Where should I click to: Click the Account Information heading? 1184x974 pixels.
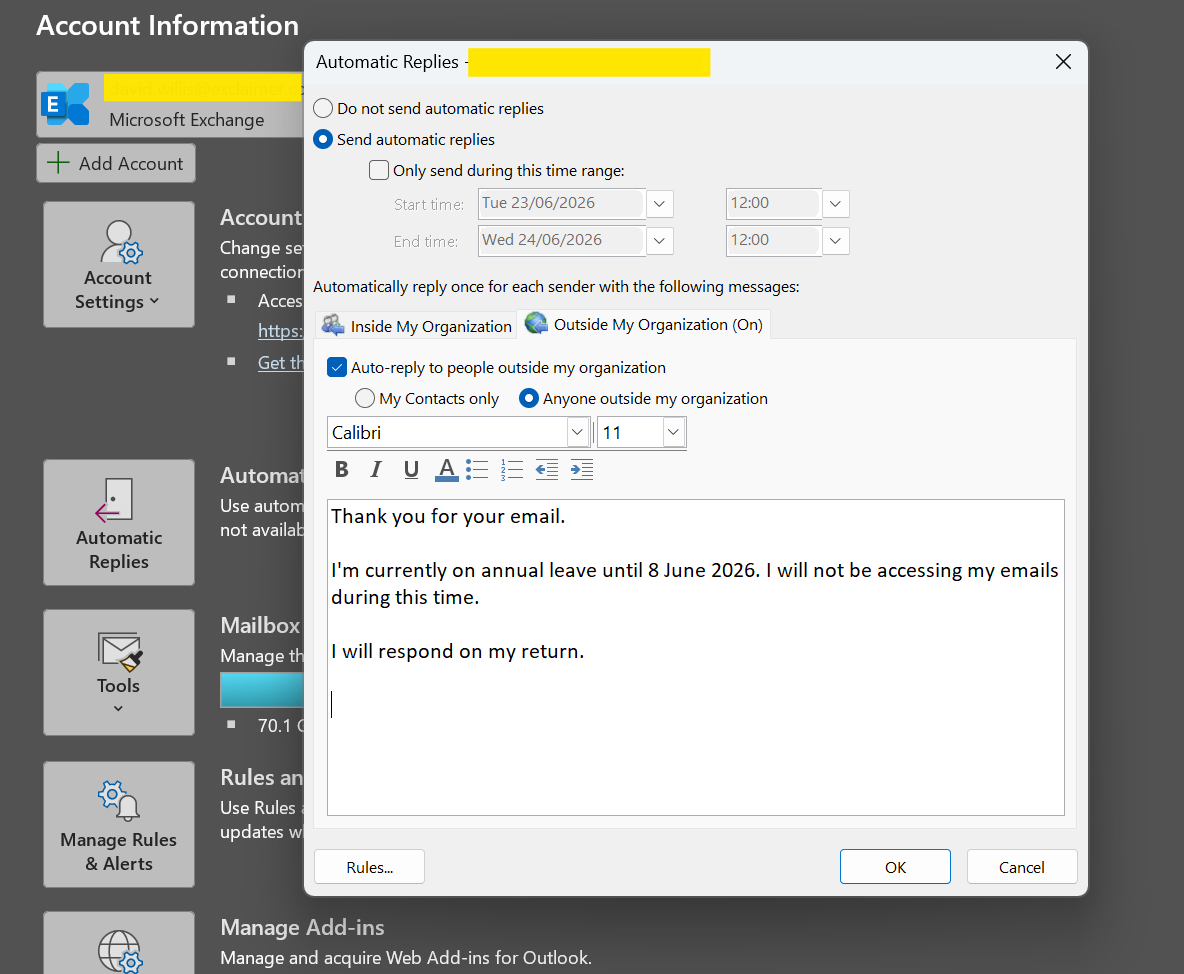pyautogui.click(x=168, y=26)
